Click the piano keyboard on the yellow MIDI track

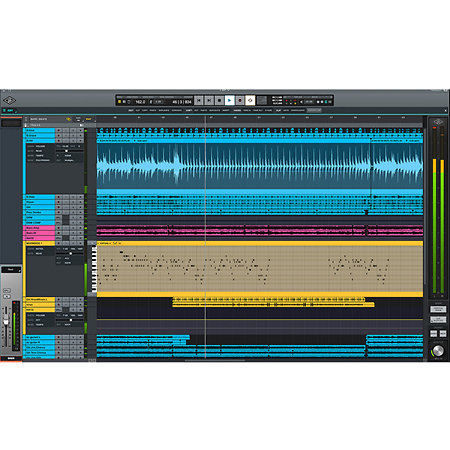point(94,269)
